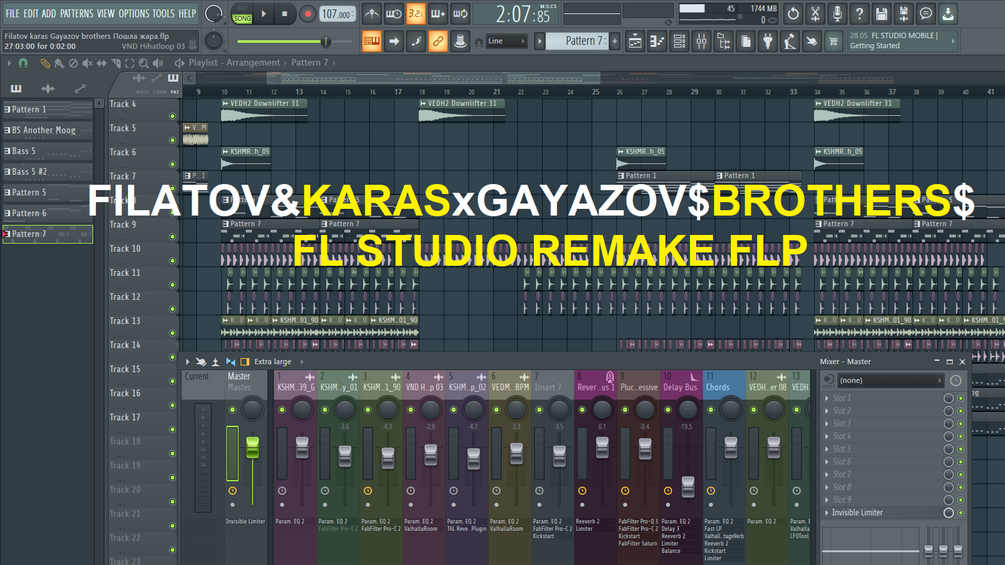Adjust the song position slider
Image resolution: width=1005 pixels, height=565 pixels.
click(326, 42)
